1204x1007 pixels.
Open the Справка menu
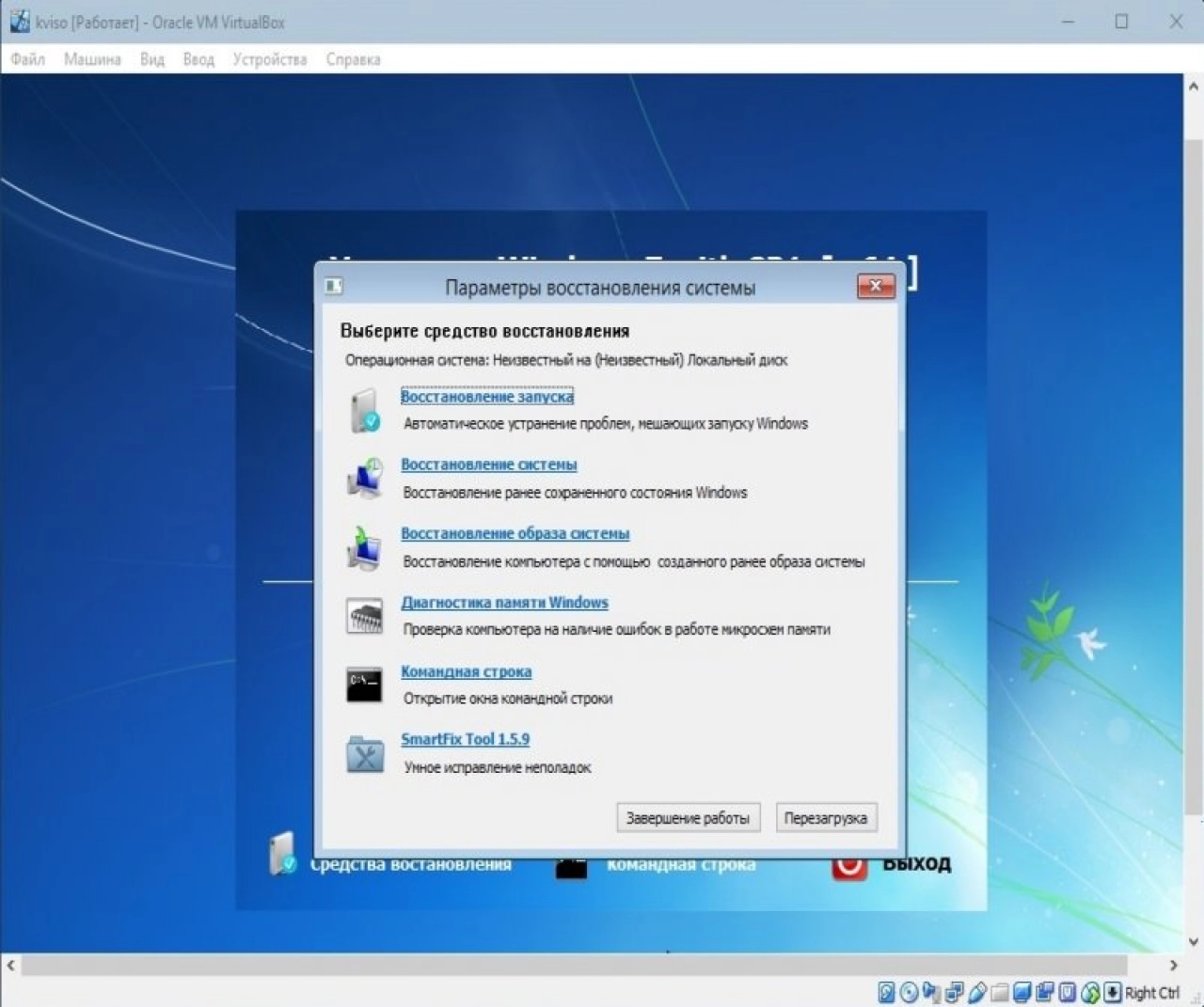tap(354, 59)
